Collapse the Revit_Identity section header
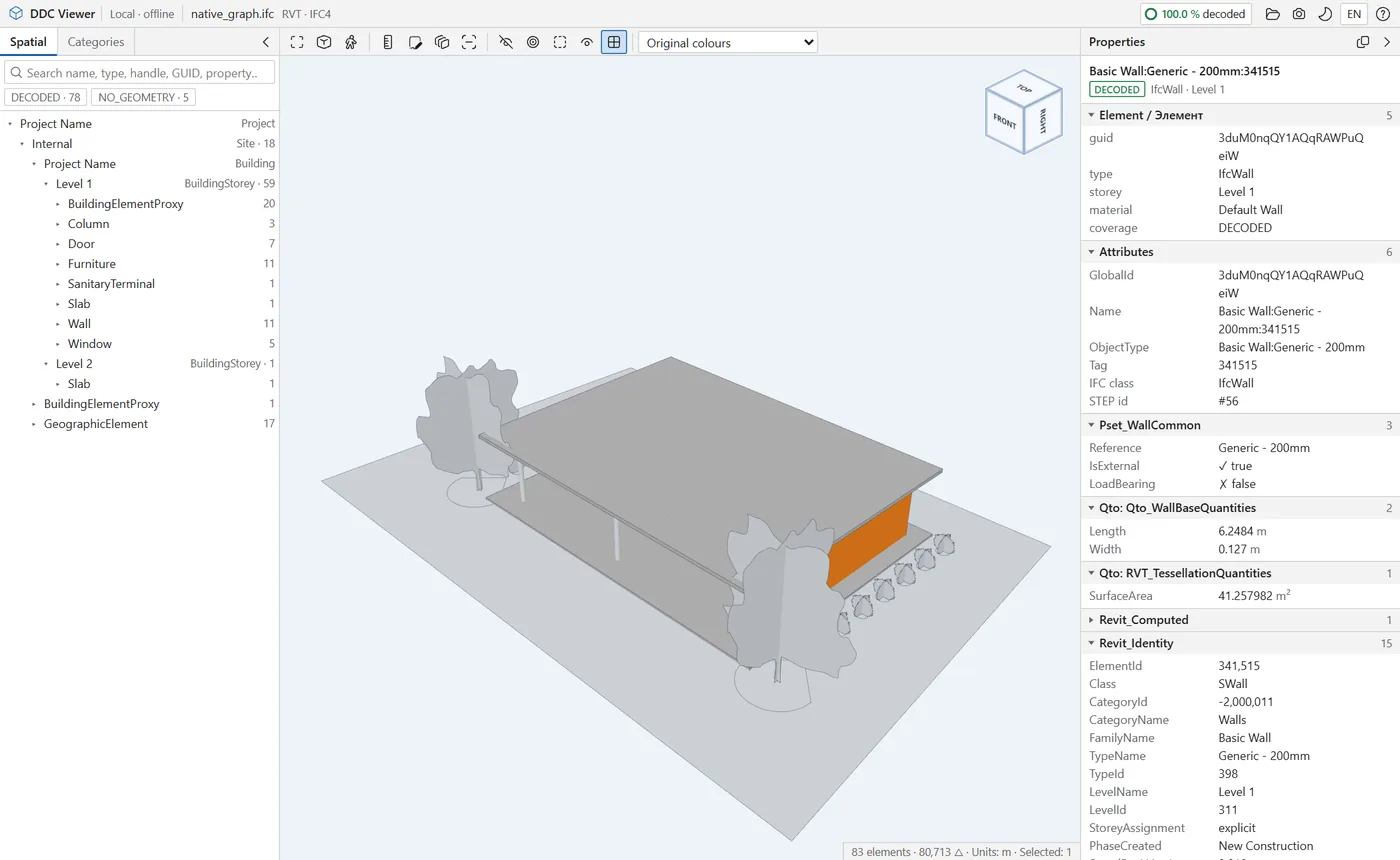This screenshot has width=1400, height=860. [1240, 643]
